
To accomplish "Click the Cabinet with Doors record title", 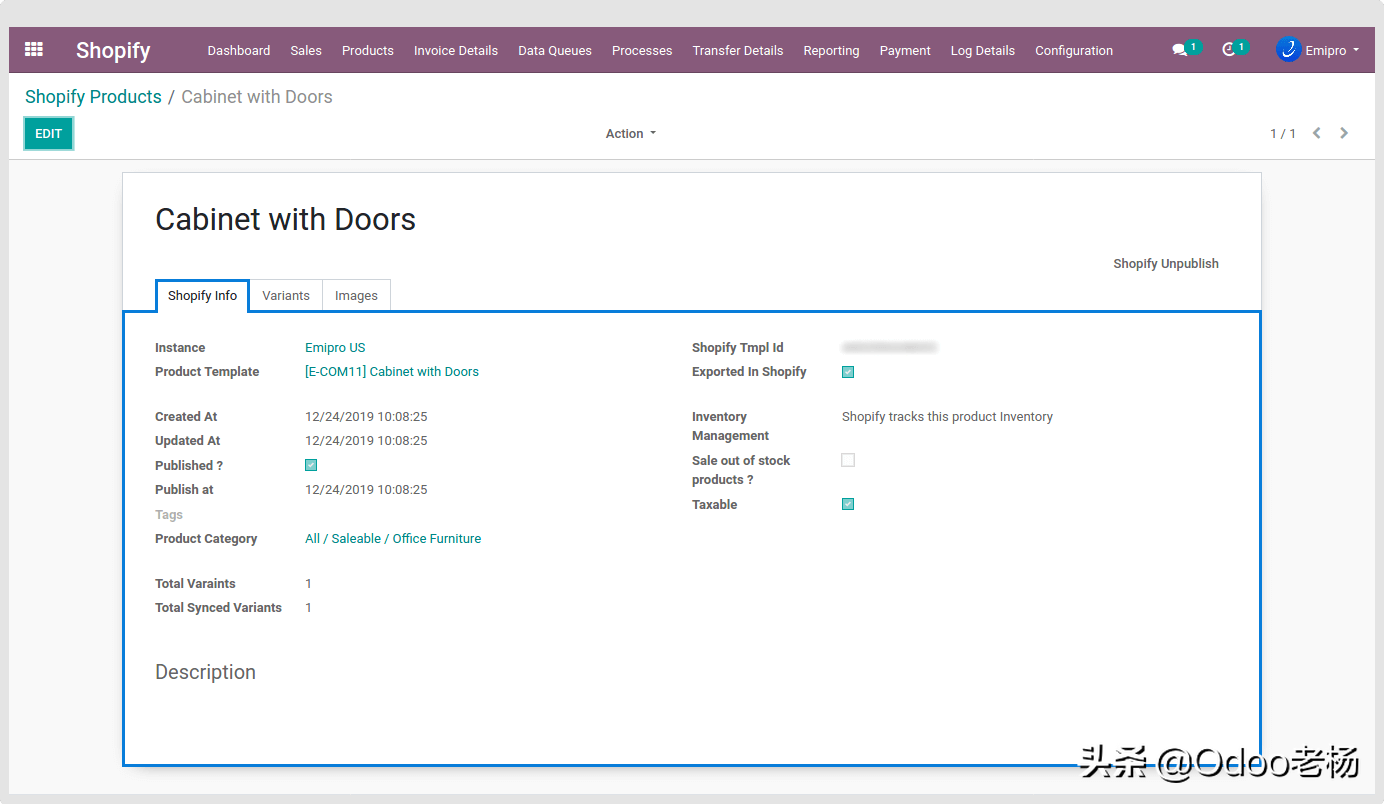I will tap(285, 220).
